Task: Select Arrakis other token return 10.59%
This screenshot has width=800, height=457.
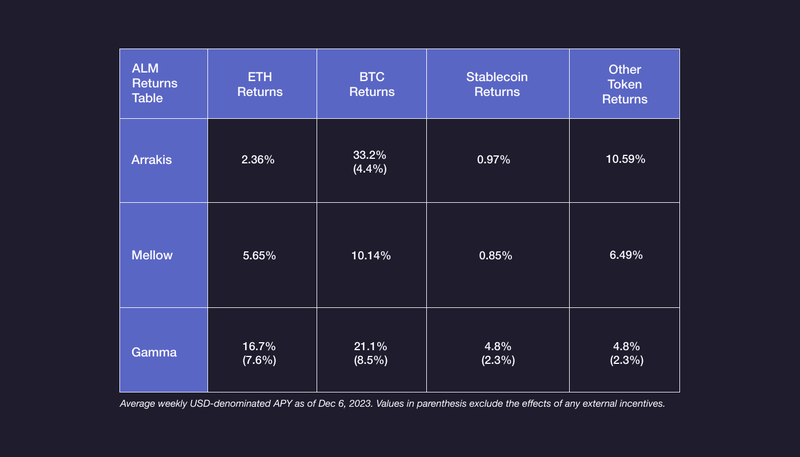Action: 625,160
